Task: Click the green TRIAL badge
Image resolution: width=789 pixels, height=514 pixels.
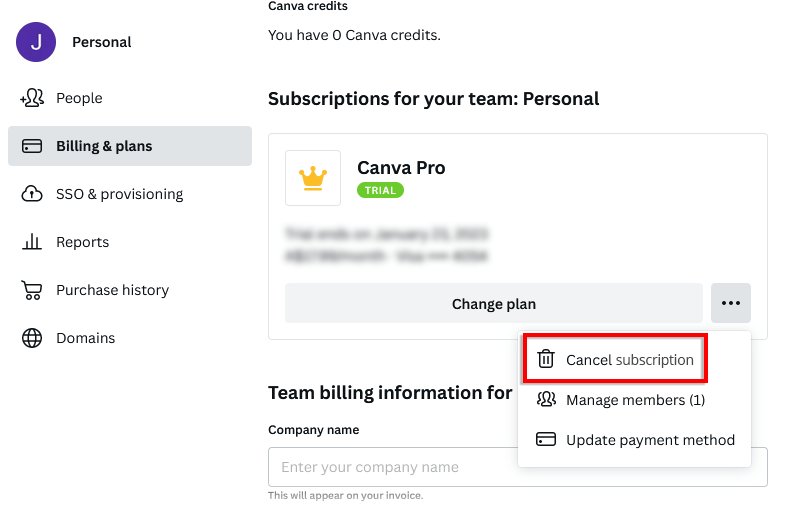Action: tap(380, 190)
